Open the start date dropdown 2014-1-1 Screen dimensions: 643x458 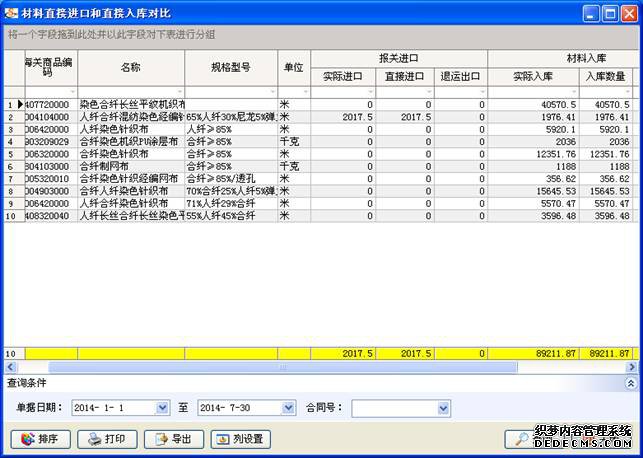(162, 408)
